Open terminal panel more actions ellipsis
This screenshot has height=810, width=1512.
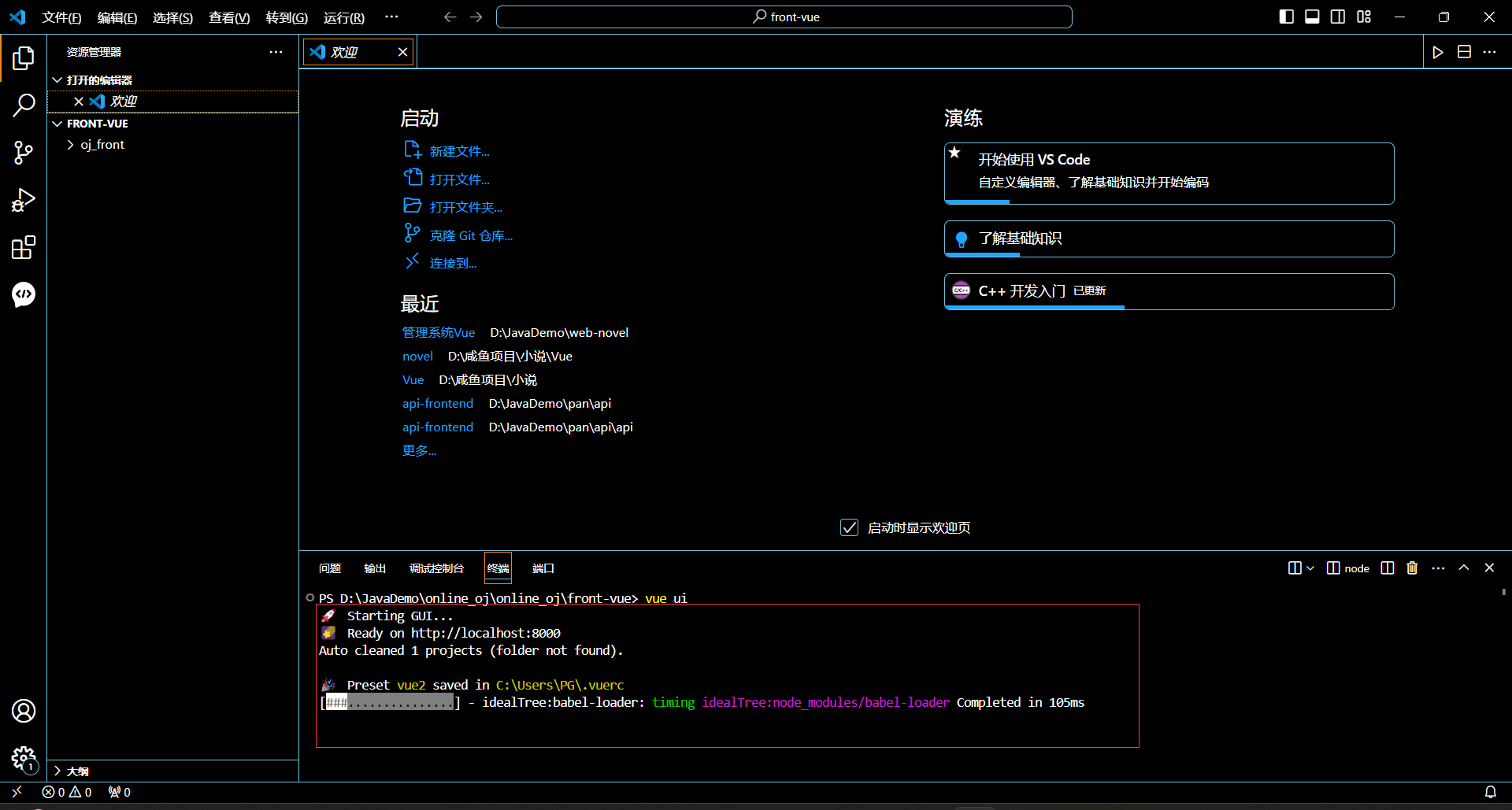(1438, 568)
